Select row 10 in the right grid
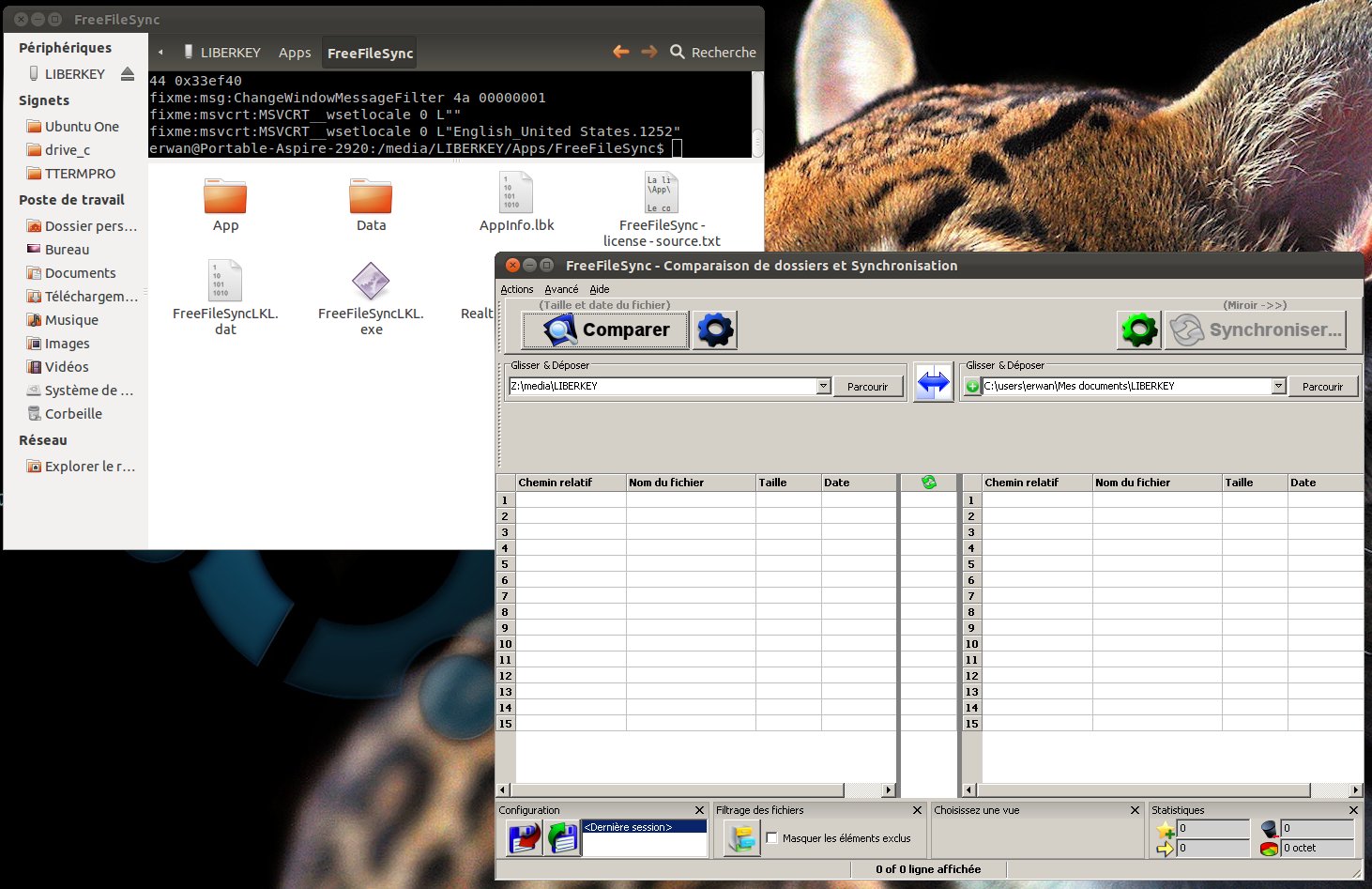The height and width of the screenshot is (889, 1372). click(971, 644)
